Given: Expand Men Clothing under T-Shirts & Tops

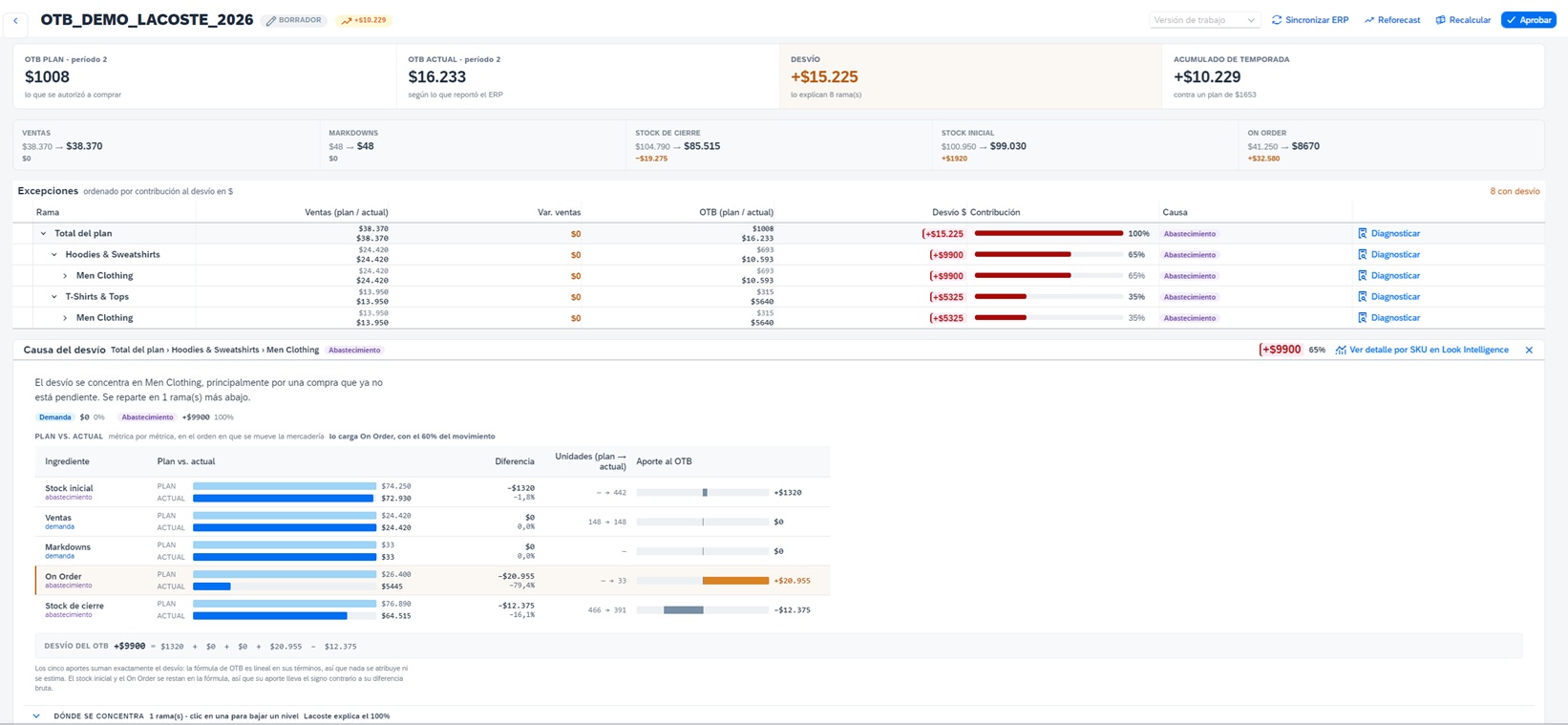Looking at the screenshot, I should [65, 317].
